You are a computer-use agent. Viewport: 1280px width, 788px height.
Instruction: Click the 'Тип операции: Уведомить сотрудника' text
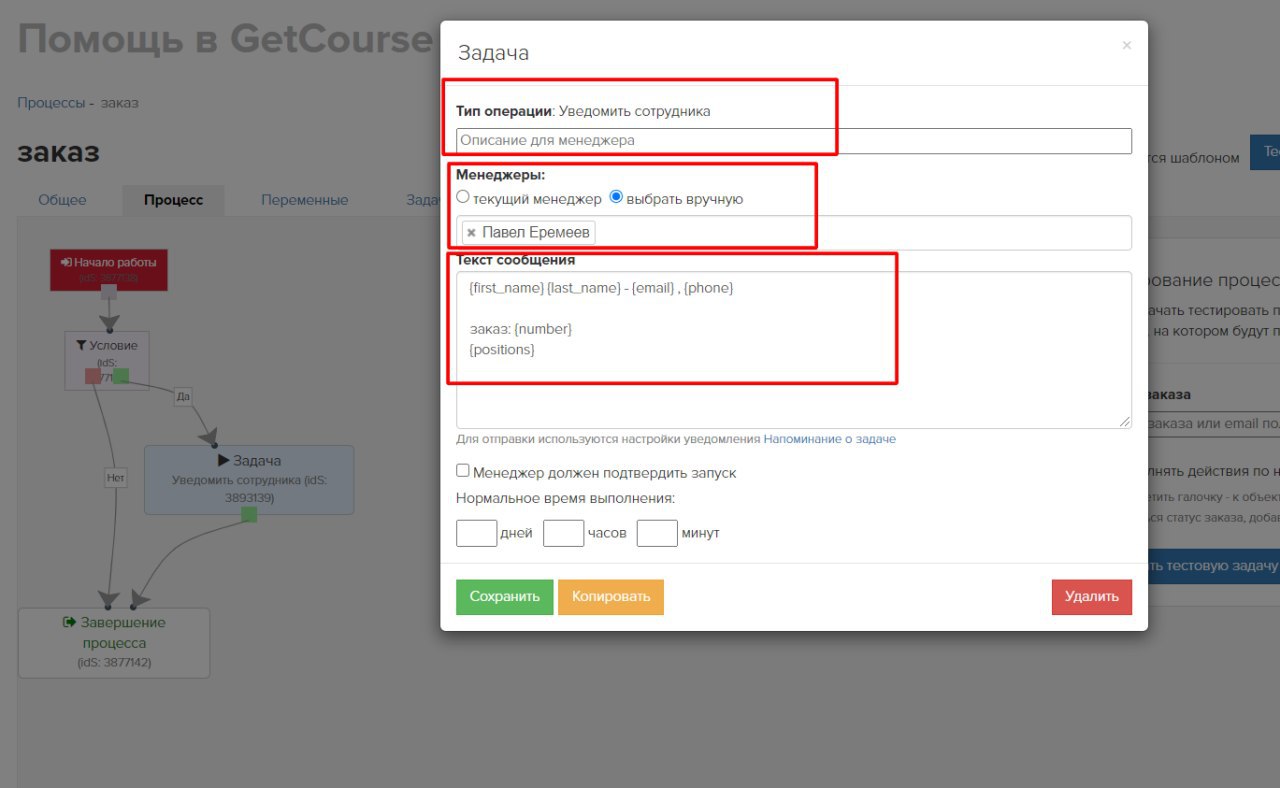pyautogui.click(x=583, y=111)
